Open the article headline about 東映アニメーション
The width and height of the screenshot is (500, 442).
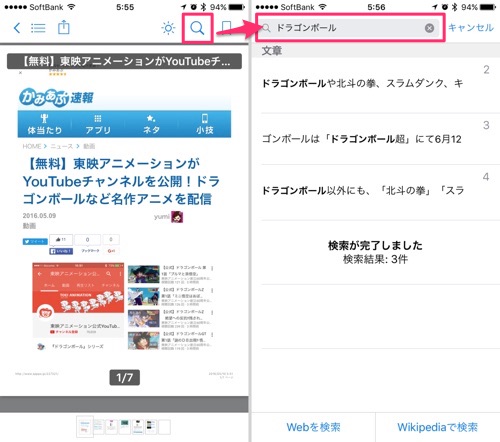pos(121,181)
